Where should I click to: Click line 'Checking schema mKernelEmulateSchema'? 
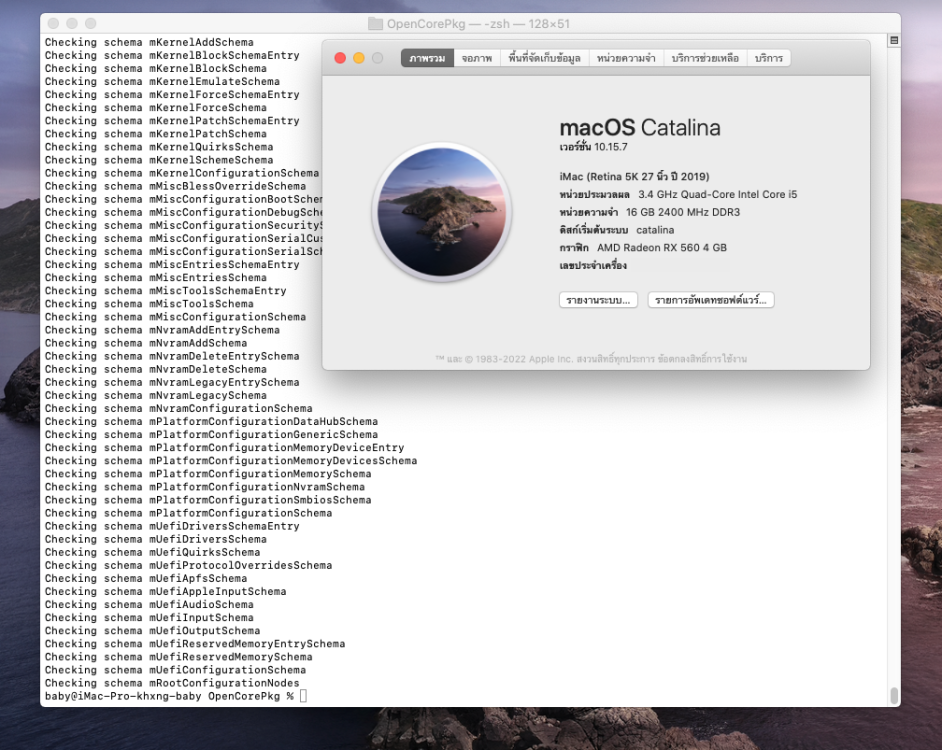coord(162,81)
